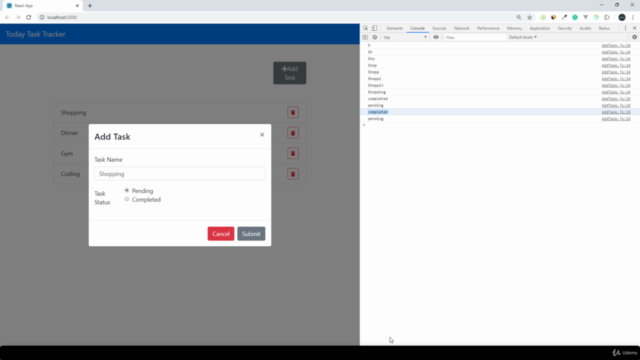The image size is (640, 360).
Task: Select the Pending radio button
Action: (127, 191)
